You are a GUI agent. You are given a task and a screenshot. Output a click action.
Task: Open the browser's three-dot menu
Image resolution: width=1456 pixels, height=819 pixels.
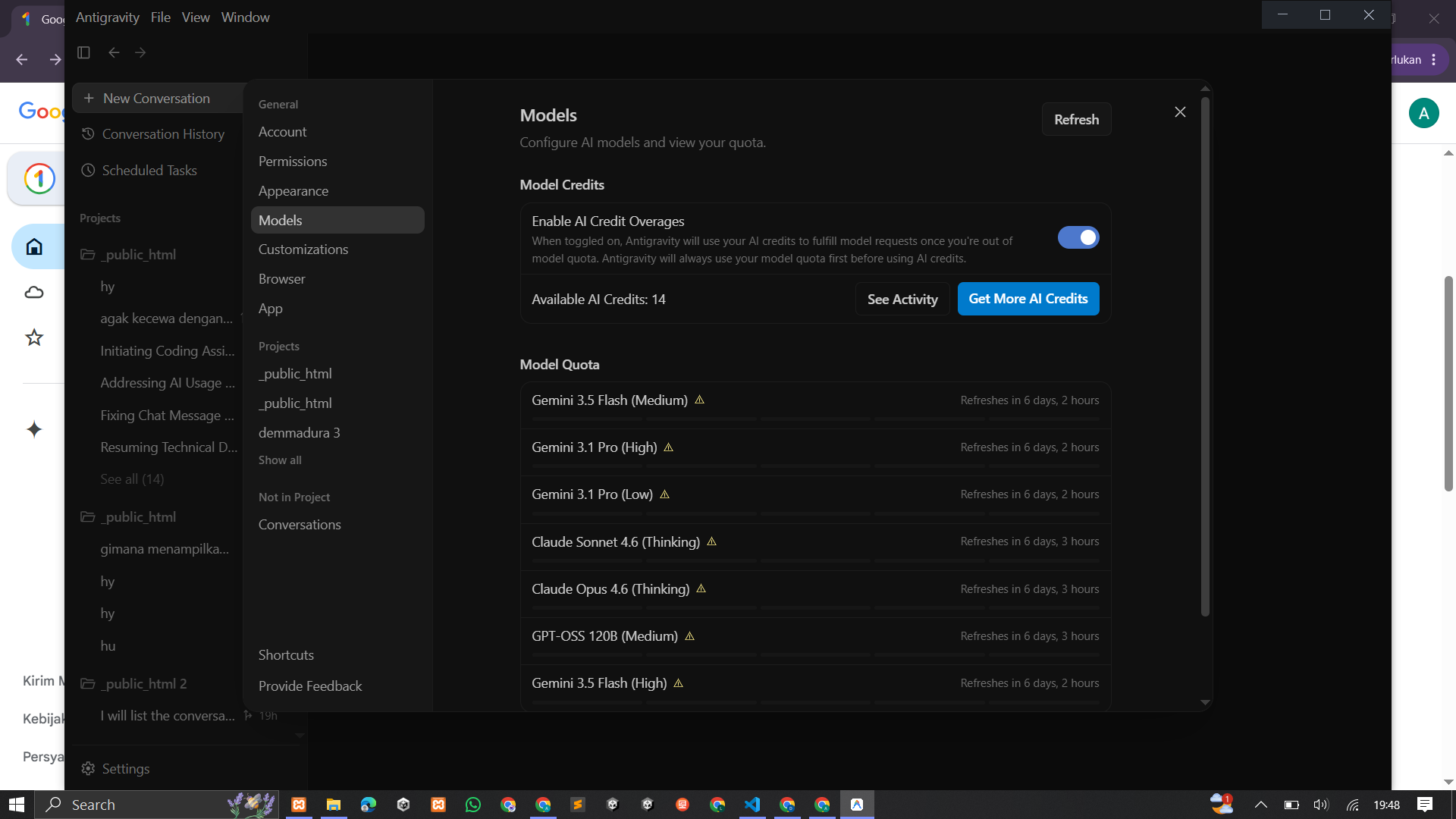coord(1434,60)
